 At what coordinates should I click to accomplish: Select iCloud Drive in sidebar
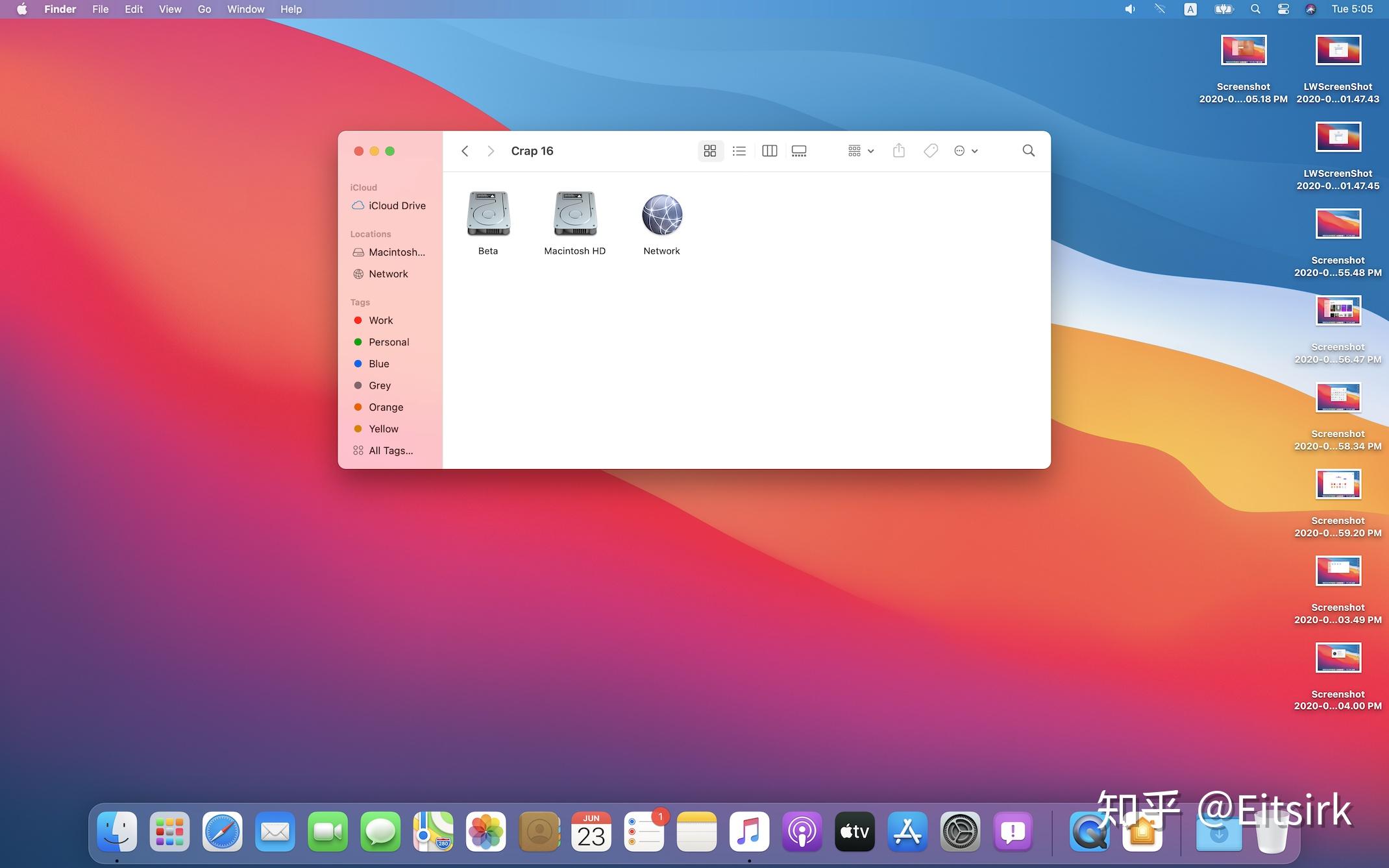(397, 206)
